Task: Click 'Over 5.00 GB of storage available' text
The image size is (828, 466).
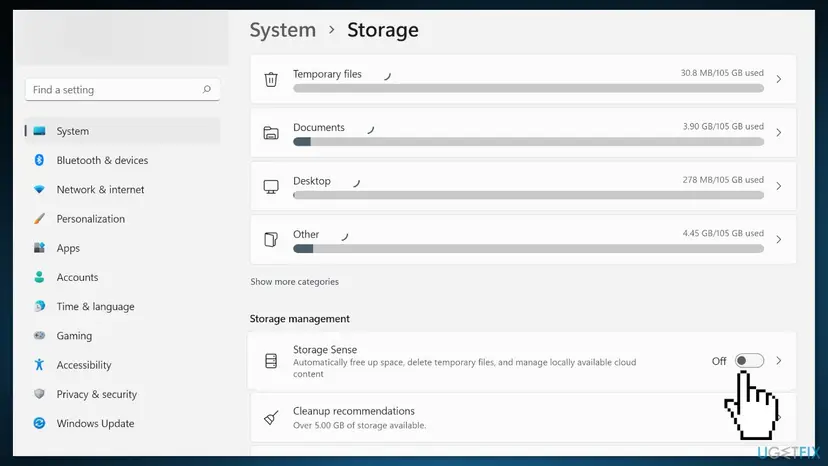Action: tap(360, 425)
